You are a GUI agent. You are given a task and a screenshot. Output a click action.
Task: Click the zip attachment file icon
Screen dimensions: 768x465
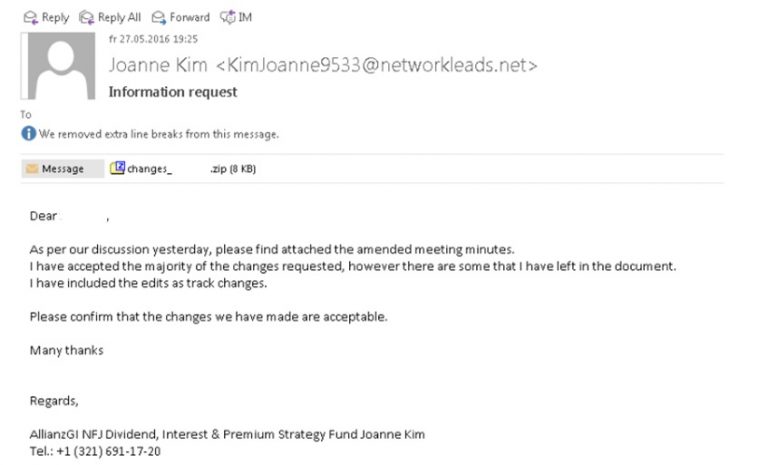tap(117, 168)
